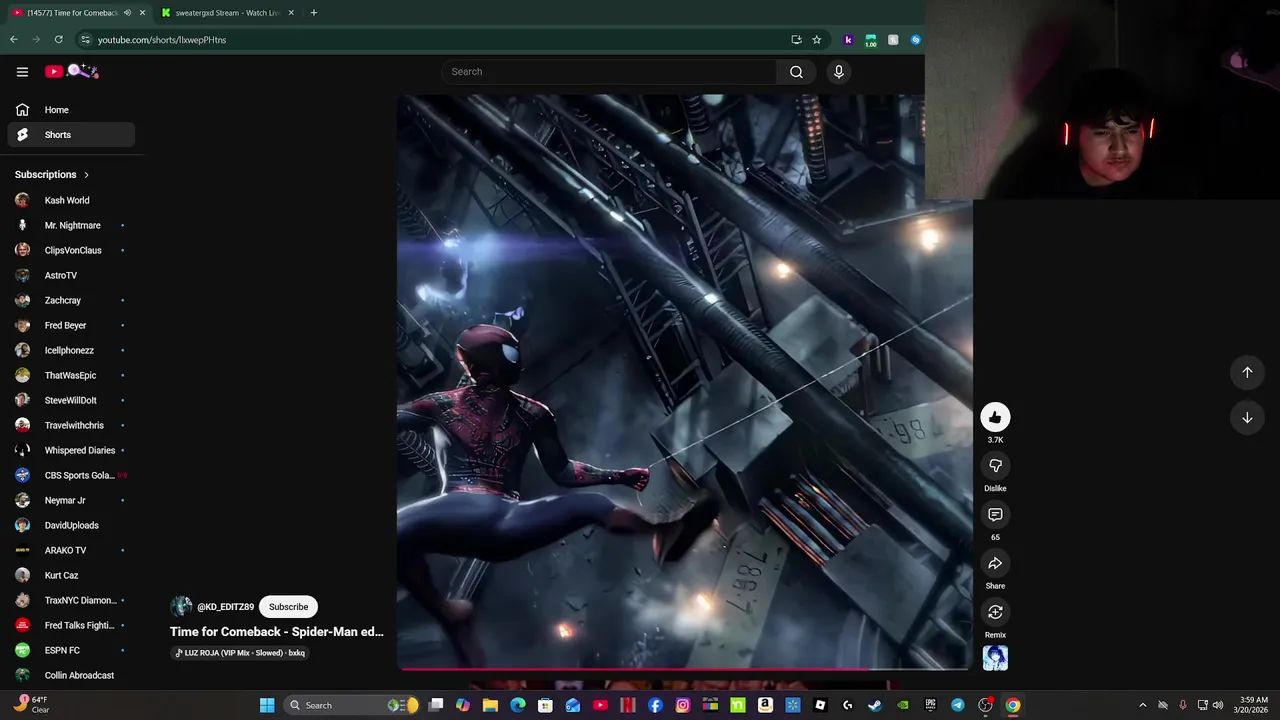Open @KD_EDITZ89 channel avatar
This screenshot has height=720, width=1280.
[181, 607]
